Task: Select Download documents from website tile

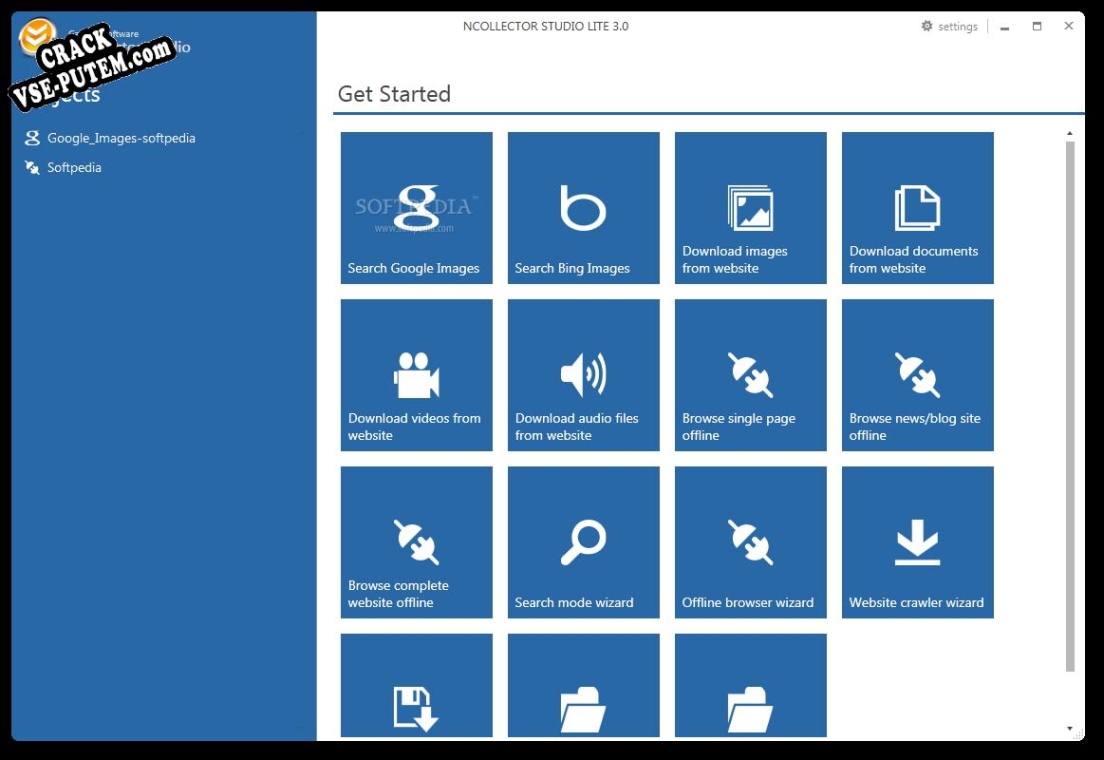Action: [917, 208]
